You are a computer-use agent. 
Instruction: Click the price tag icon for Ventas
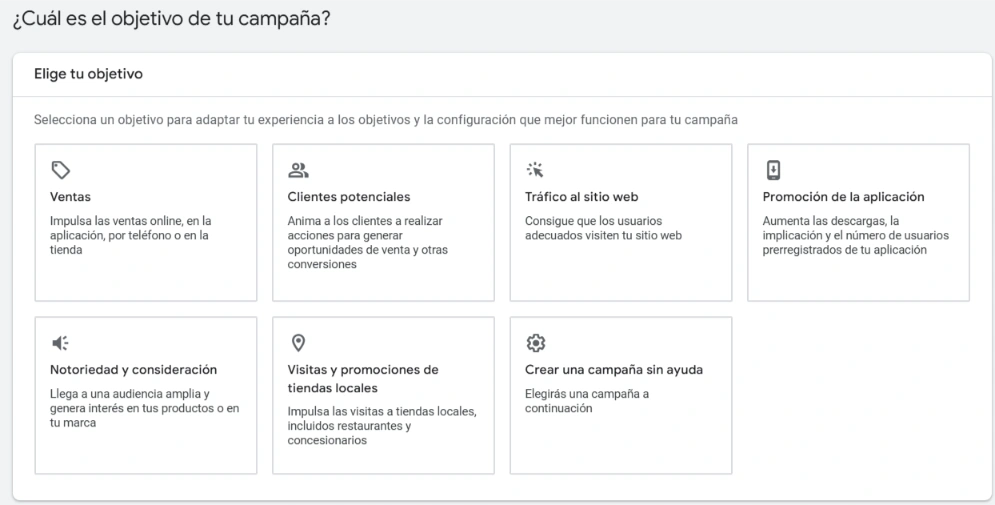point(59,169)
